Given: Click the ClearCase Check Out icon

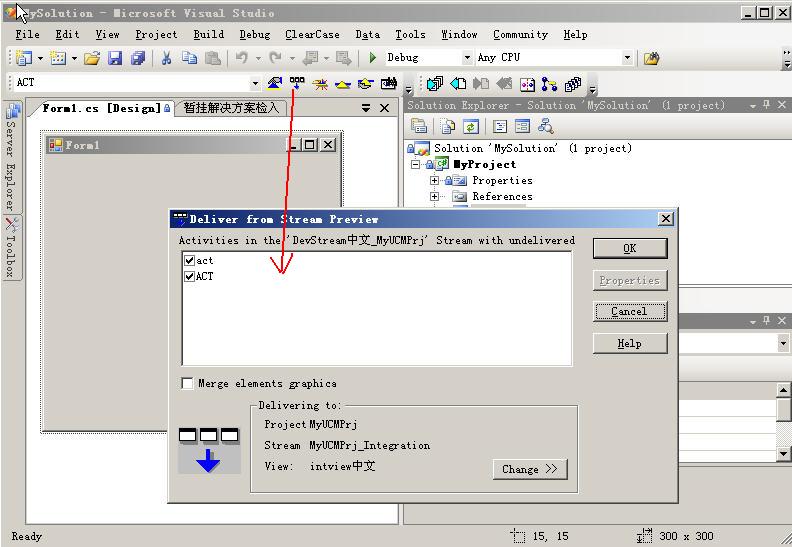Looking at the screenshot, I should [x=458, y=83].
